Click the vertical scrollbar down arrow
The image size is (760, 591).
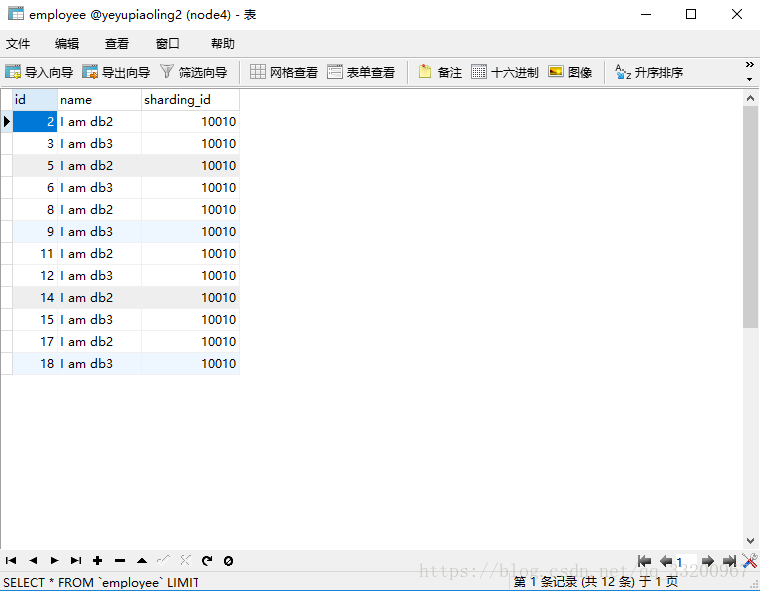coord(751,541)
